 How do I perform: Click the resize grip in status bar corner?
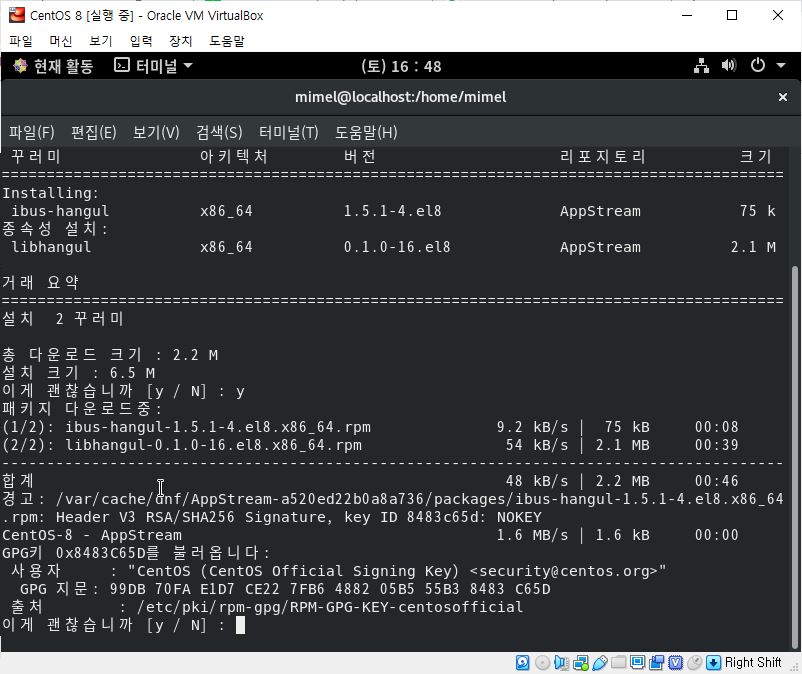coord(794,666)
